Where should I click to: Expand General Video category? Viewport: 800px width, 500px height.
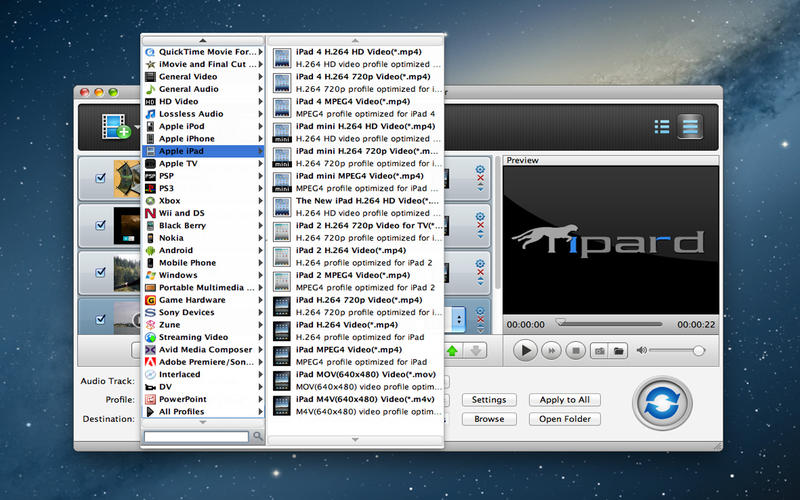coord(203,77)
